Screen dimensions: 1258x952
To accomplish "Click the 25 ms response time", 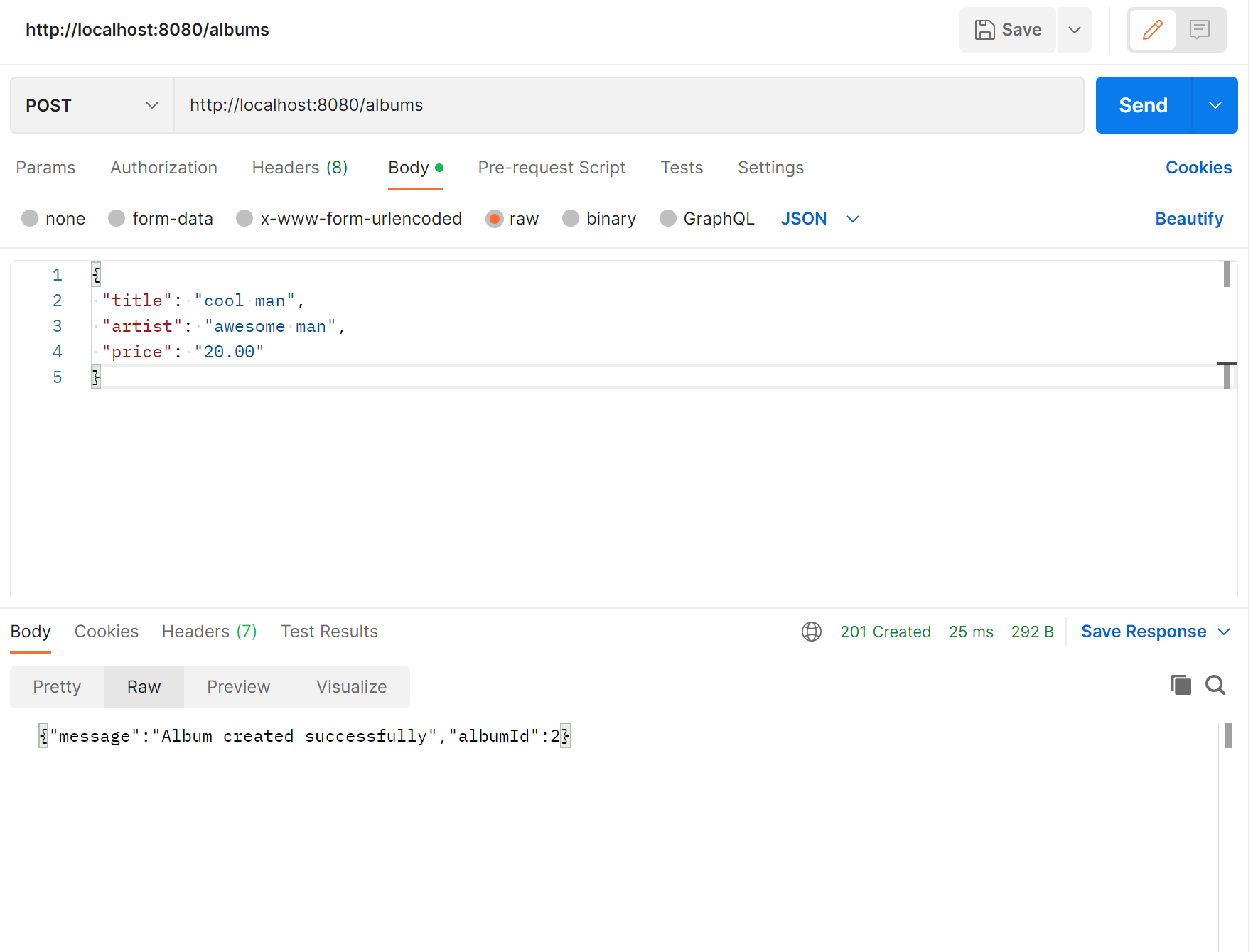I will 971,632.
